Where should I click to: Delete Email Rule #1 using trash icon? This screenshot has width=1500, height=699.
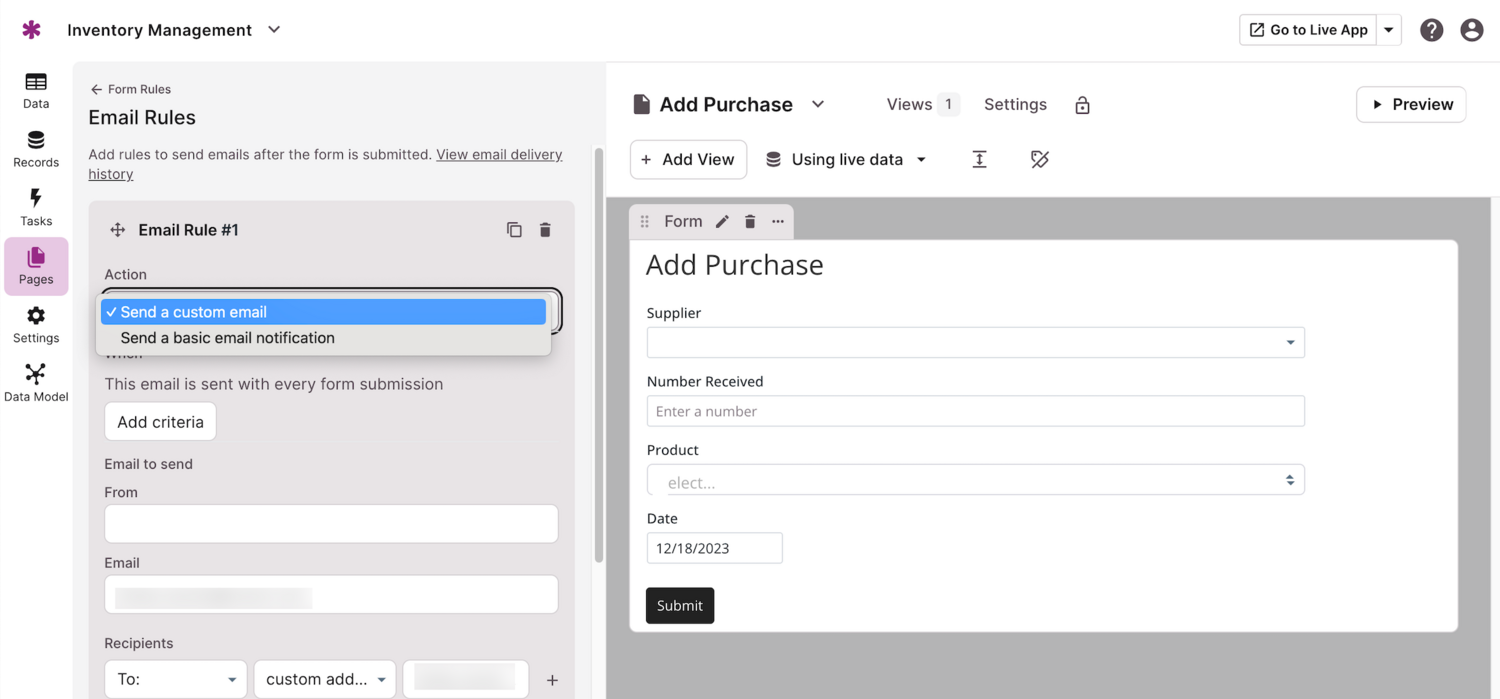545,230
